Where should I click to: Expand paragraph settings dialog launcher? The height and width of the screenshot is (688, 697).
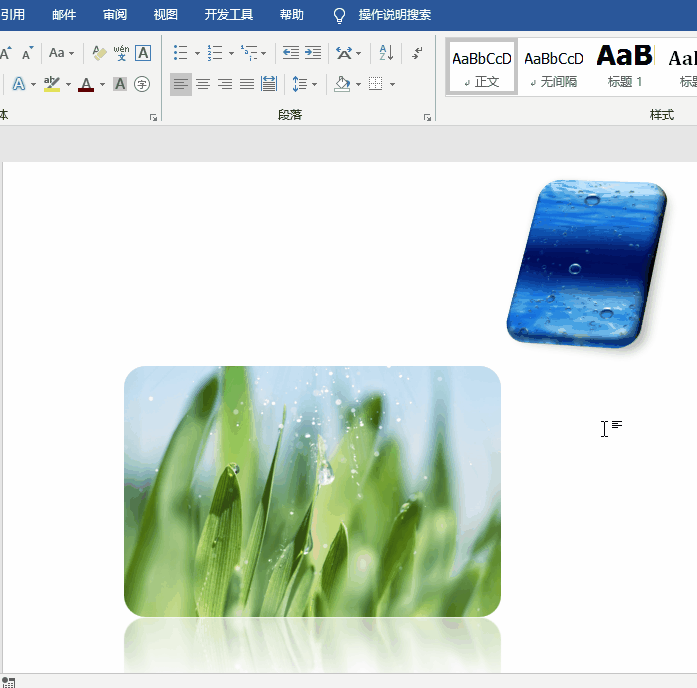point(427,117)
